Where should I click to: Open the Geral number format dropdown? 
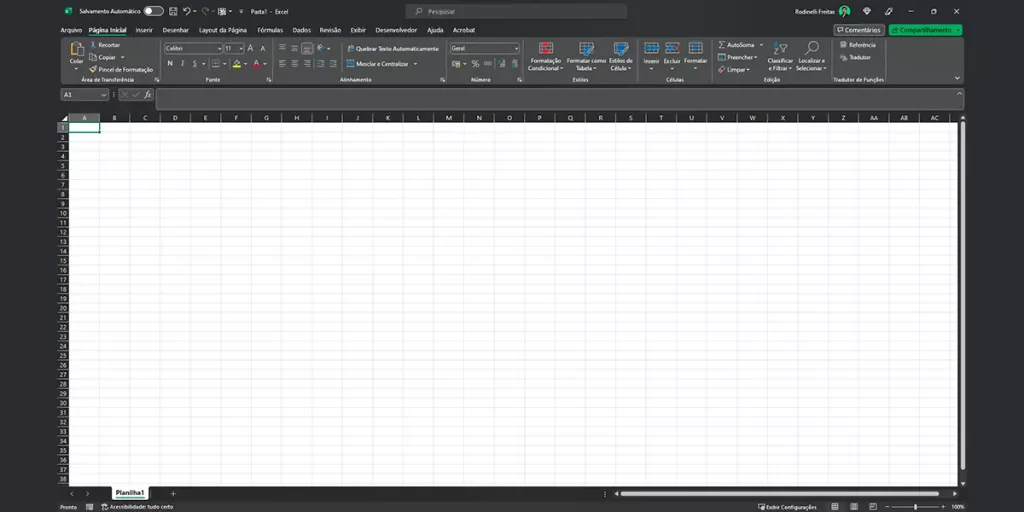coord(516,48)
